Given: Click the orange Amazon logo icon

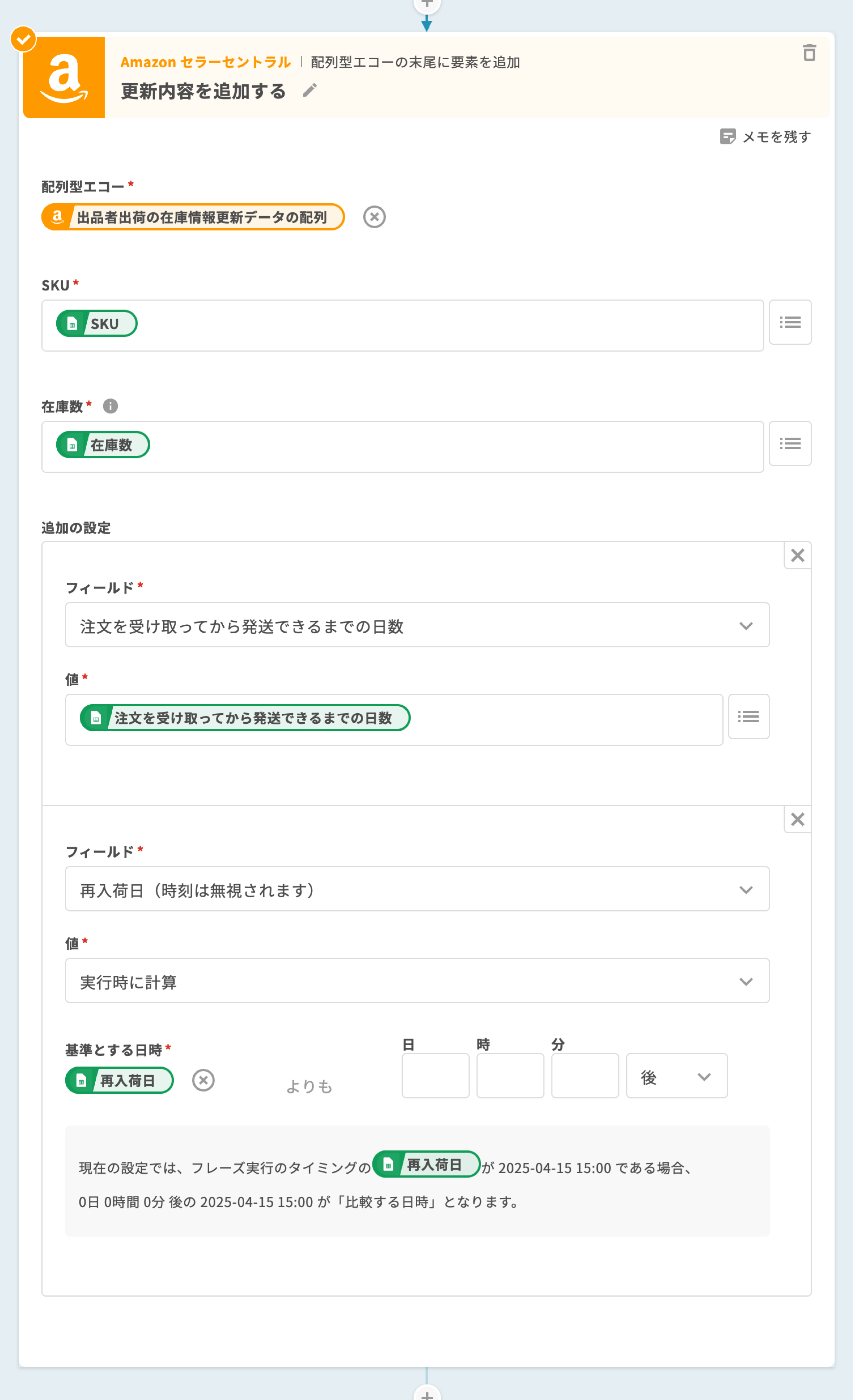Looking at the screenshot, I should pos(64,77).
